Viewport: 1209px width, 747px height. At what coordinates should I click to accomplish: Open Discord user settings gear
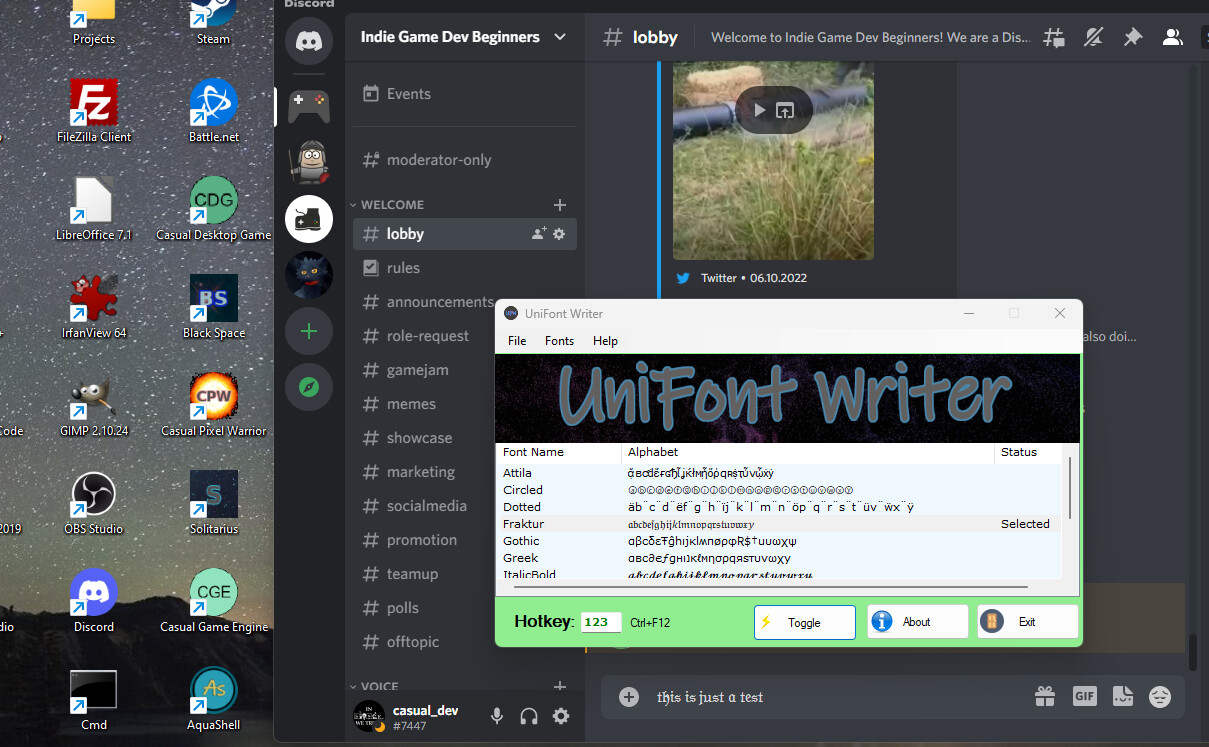pos(561,716)
